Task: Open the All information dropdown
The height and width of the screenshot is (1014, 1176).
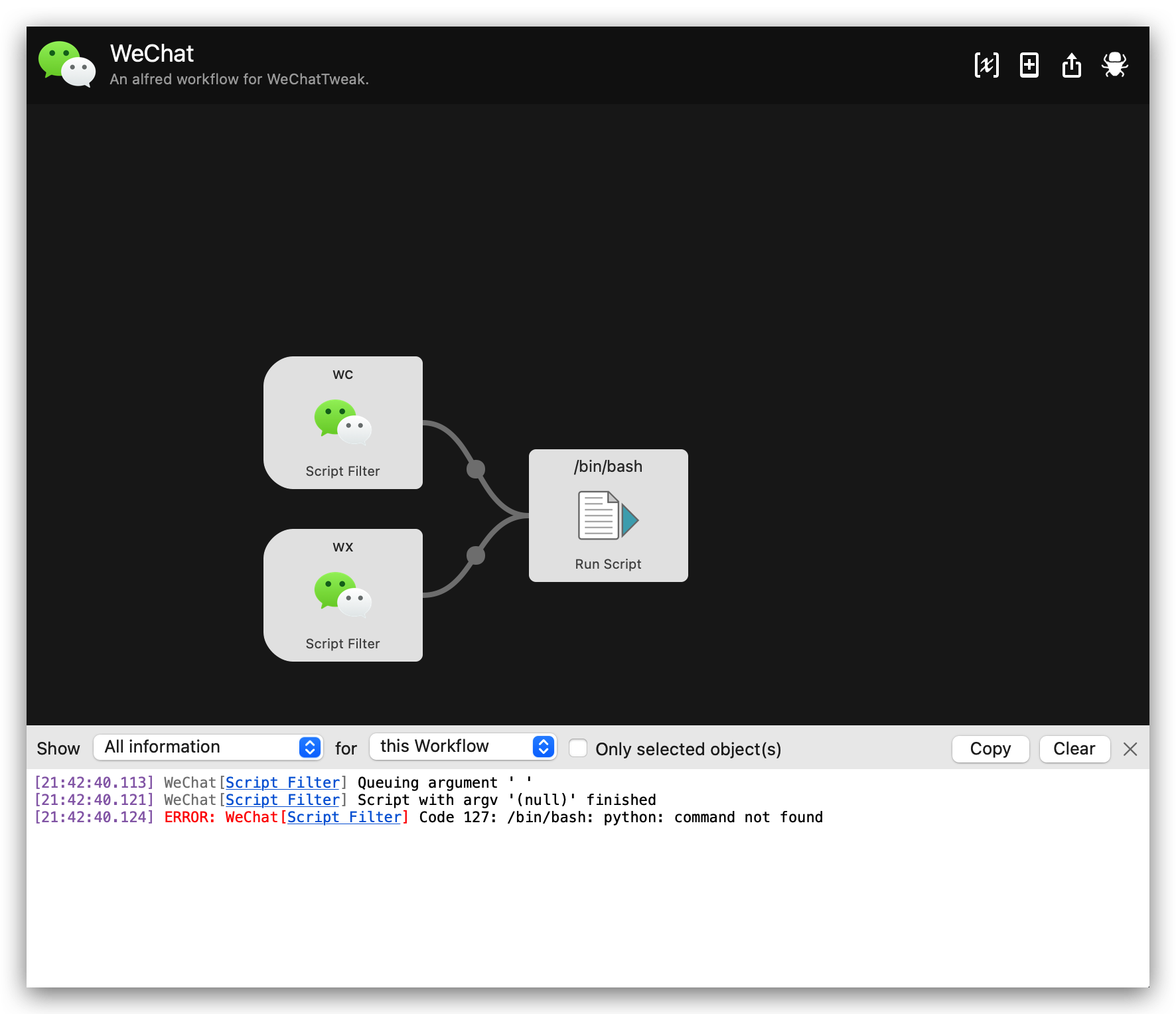Action: 208,747
